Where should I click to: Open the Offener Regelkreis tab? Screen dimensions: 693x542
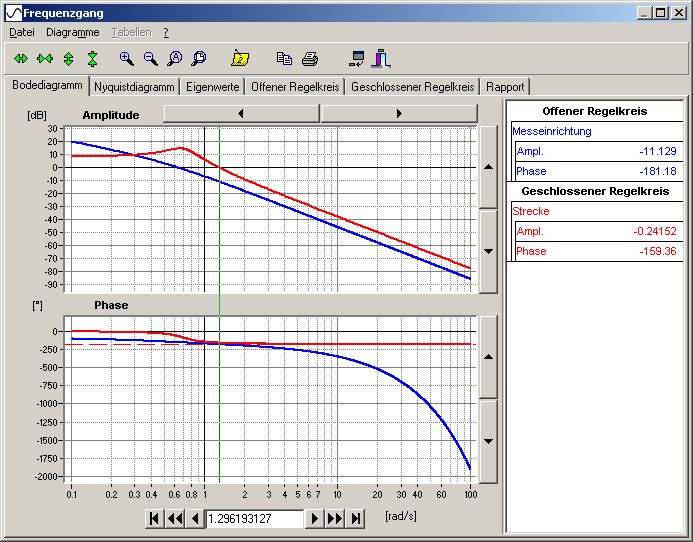295,87
